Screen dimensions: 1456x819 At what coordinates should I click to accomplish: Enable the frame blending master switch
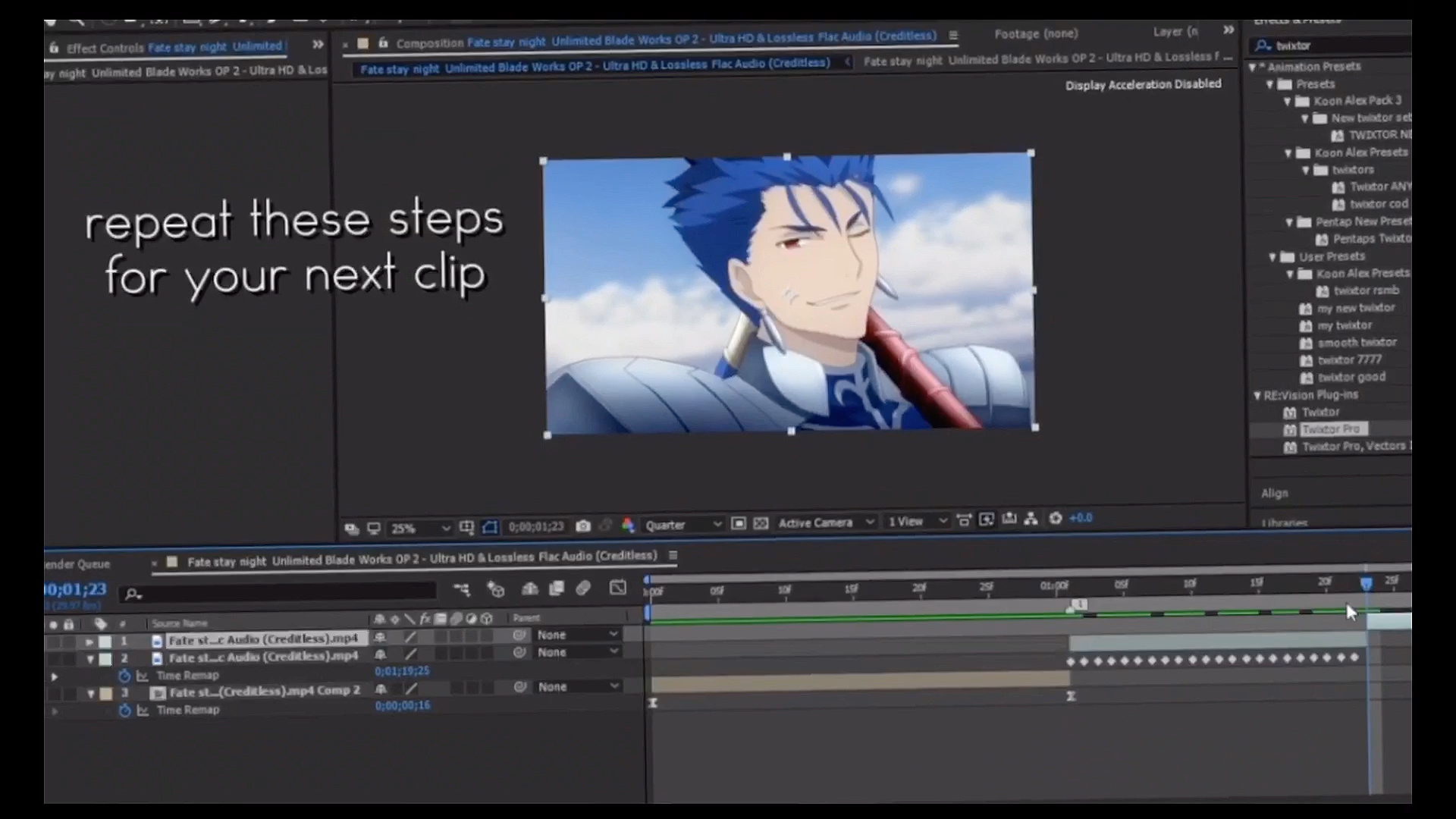point(557,589)
